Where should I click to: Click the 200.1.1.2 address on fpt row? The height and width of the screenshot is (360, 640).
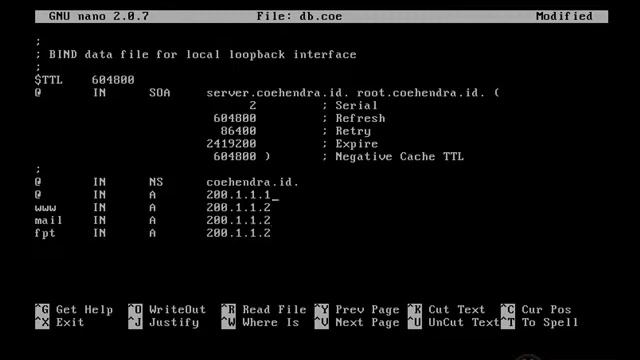click(x=238, y=233)
